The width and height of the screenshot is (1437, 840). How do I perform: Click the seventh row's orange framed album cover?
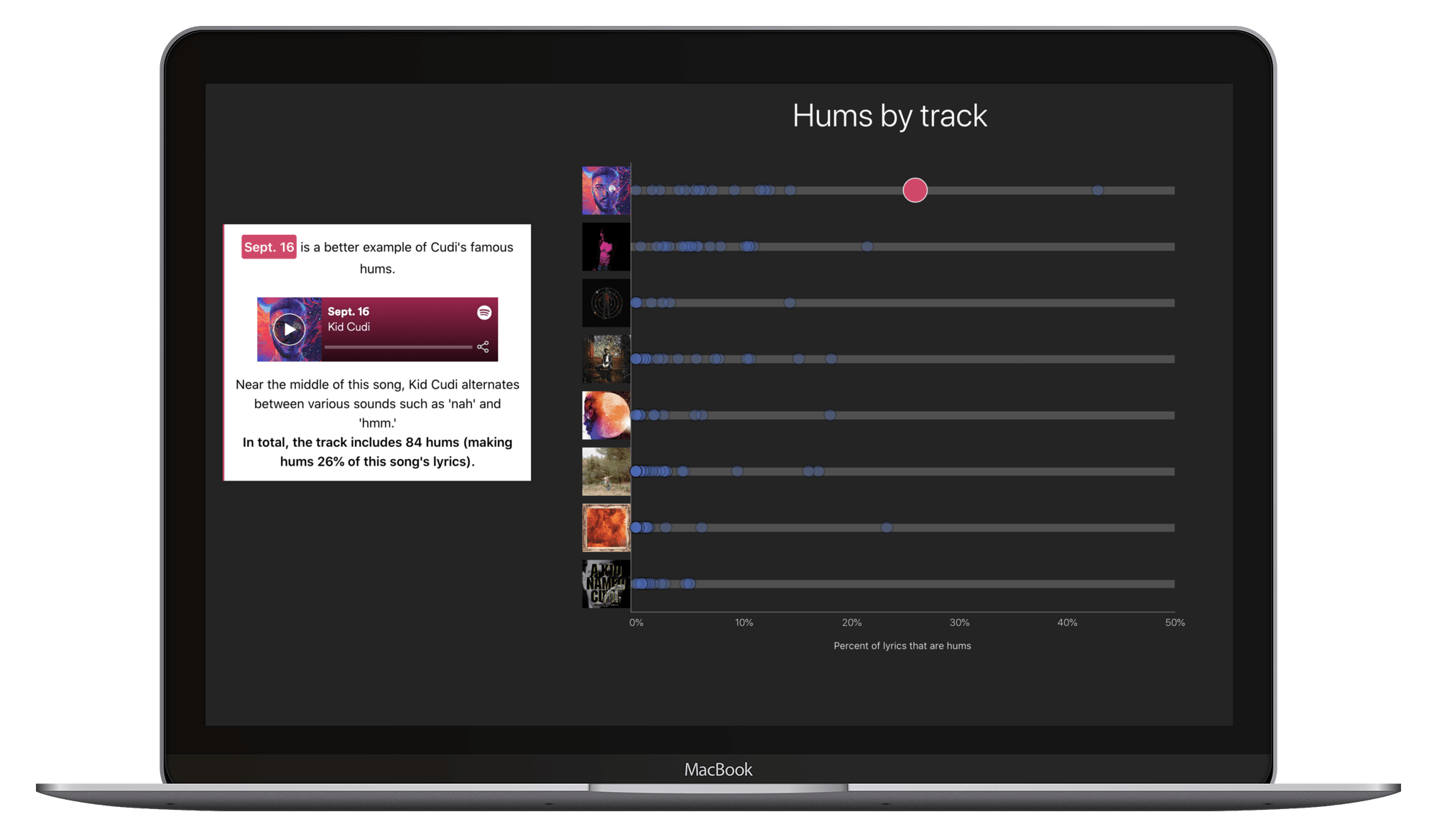pyautogui.click(x=606, y=527)
